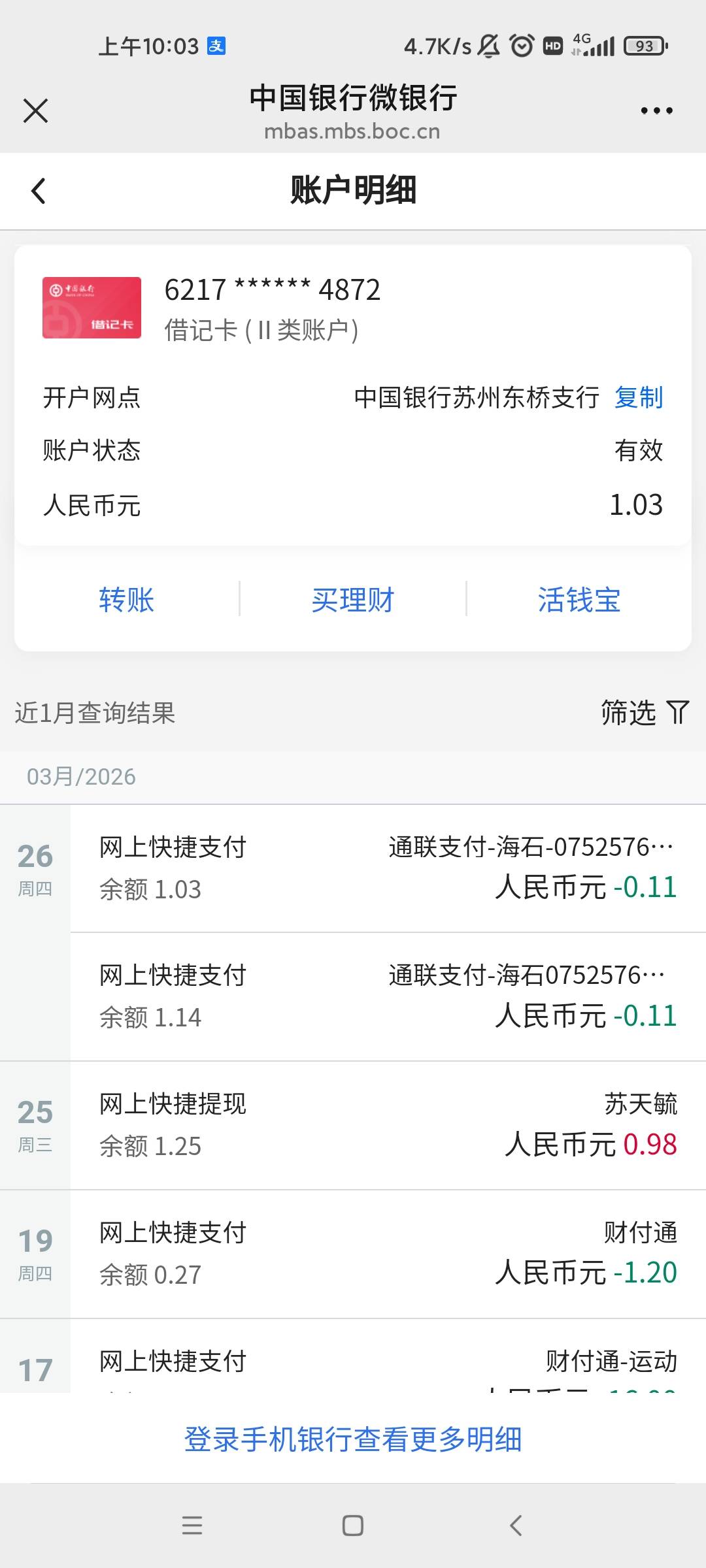The height and width of the screenshot is (1568, 706).
Task: Open the 0.98 withdrawal from 苏天毓
Action: (x=388, y=1124)
